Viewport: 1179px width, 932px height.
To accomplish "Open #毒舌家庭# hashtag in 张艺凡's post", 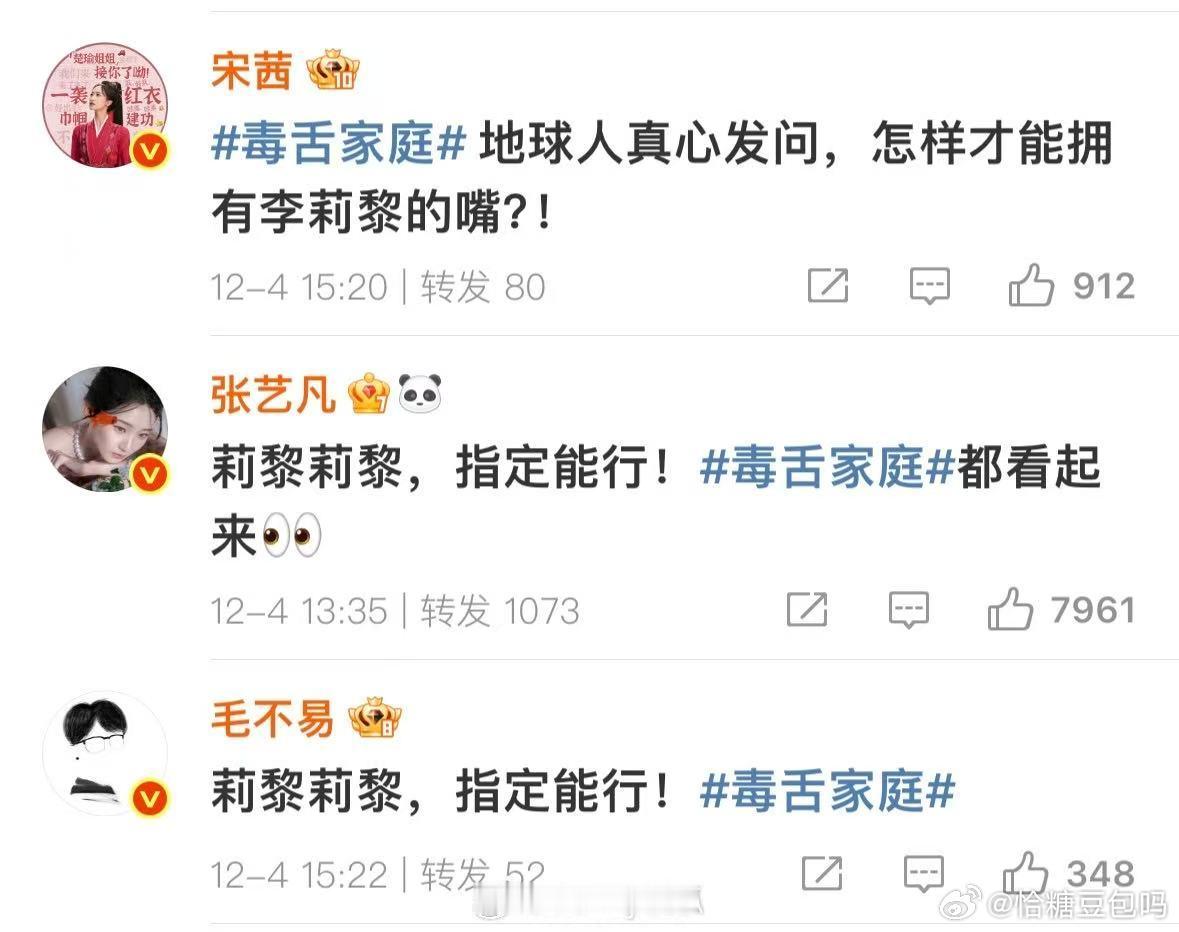I will pos(827,467).
